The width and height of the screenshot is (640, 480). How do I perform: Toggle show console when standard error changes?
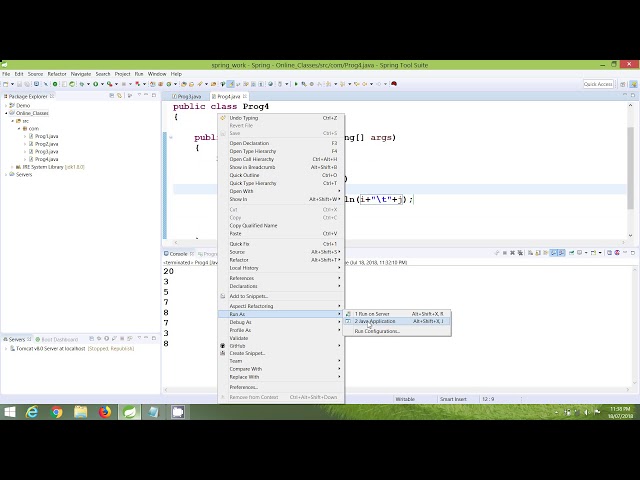coord(562,253)
